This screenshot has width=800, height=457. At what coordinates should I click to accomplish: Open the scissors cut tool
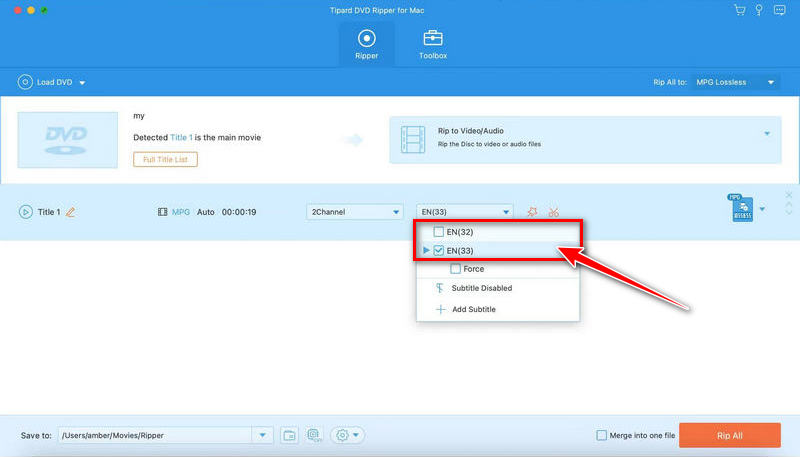click(554, 212)
